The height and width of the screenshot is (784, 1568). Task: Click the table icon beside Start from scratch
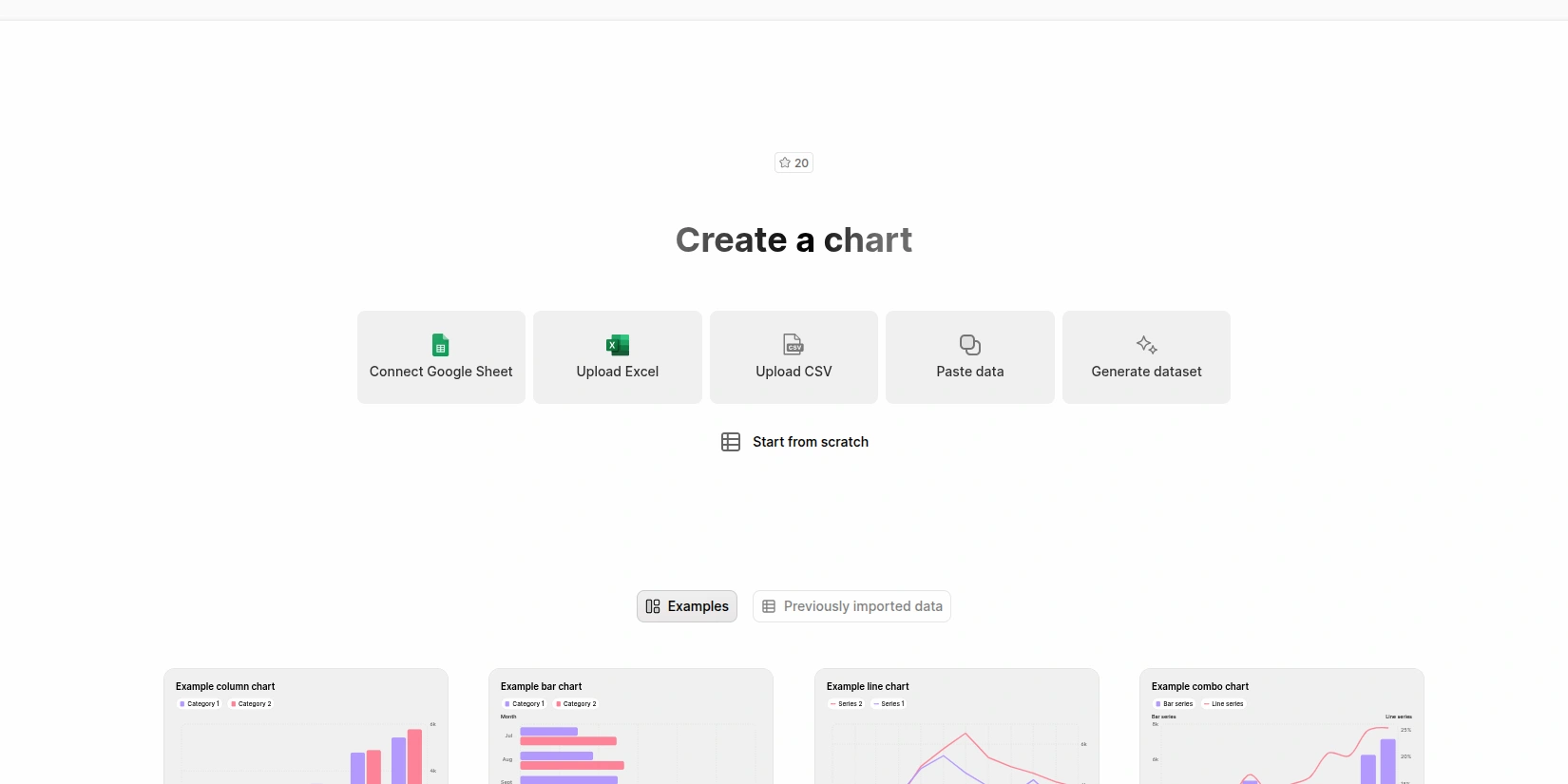731,442
